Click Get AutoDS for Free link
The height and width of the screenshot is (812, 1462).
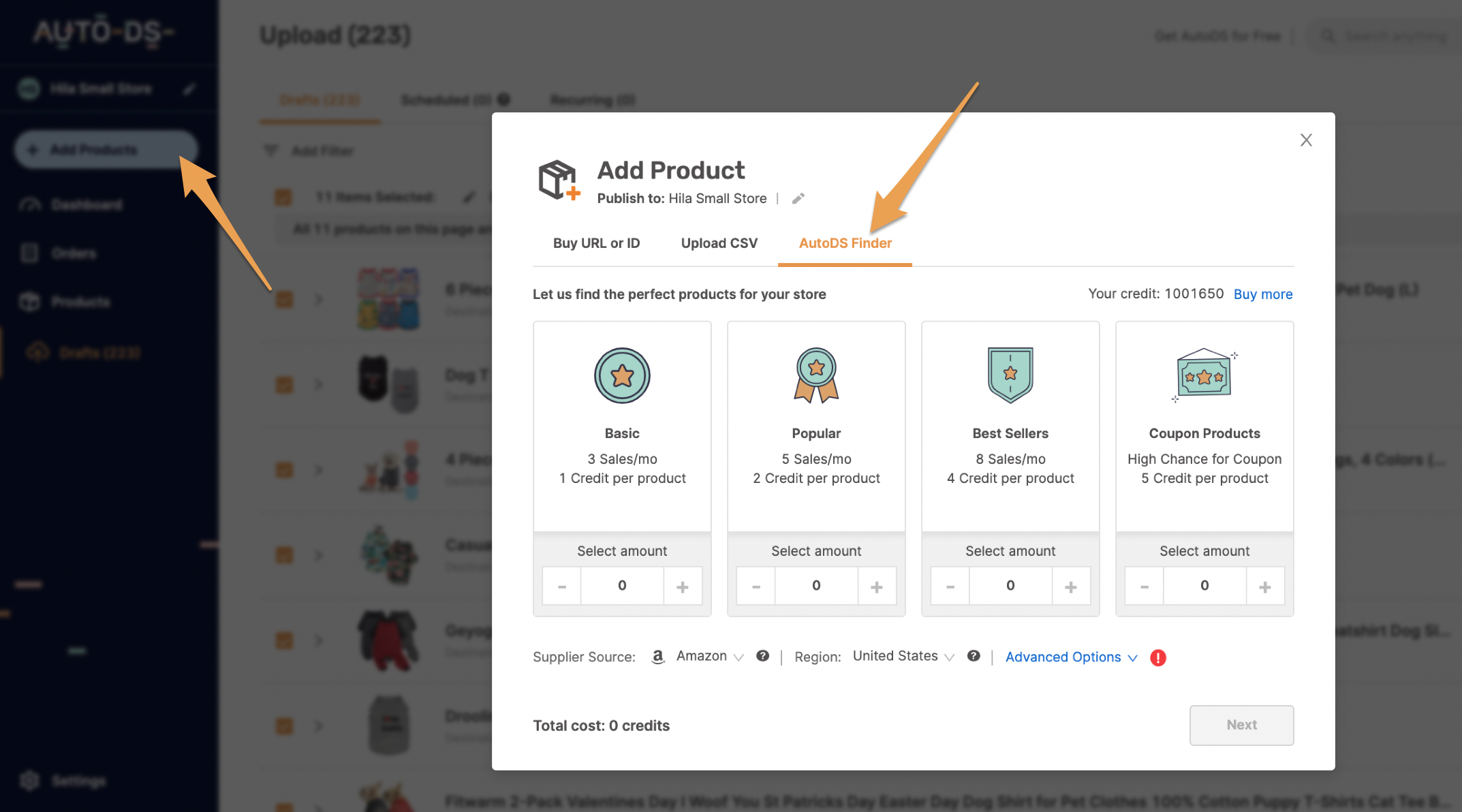pos(1217,35)
